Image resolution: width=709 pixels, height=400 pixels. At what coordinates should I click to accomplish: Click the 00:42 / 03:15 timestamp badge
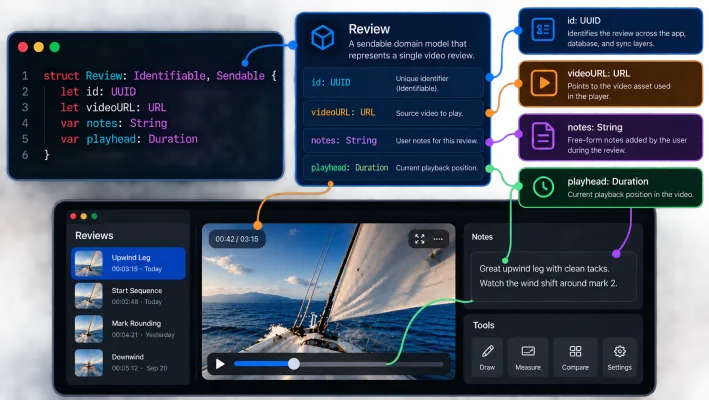(237, 239)
